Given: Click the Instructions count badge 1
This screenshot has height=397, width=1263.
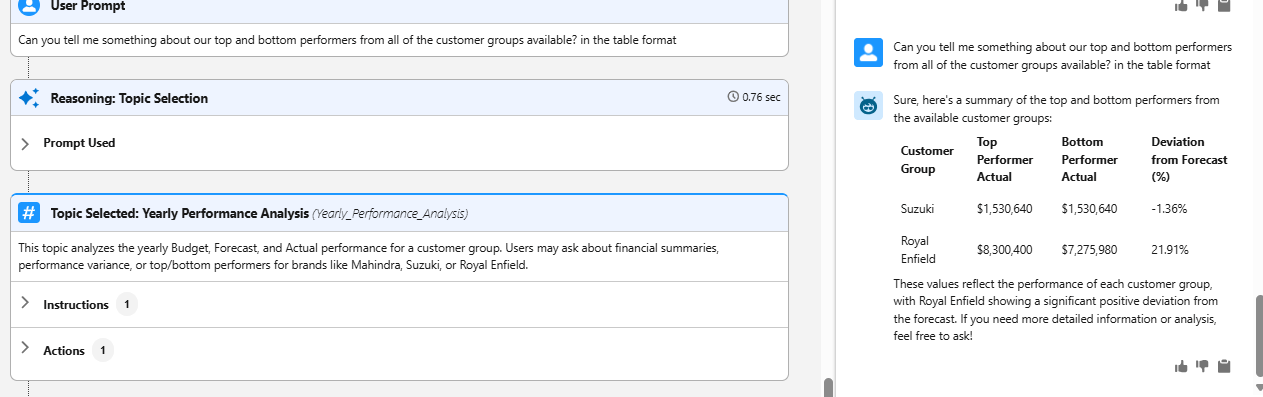Looking at the screenshot, I should [x=127, y=304].
